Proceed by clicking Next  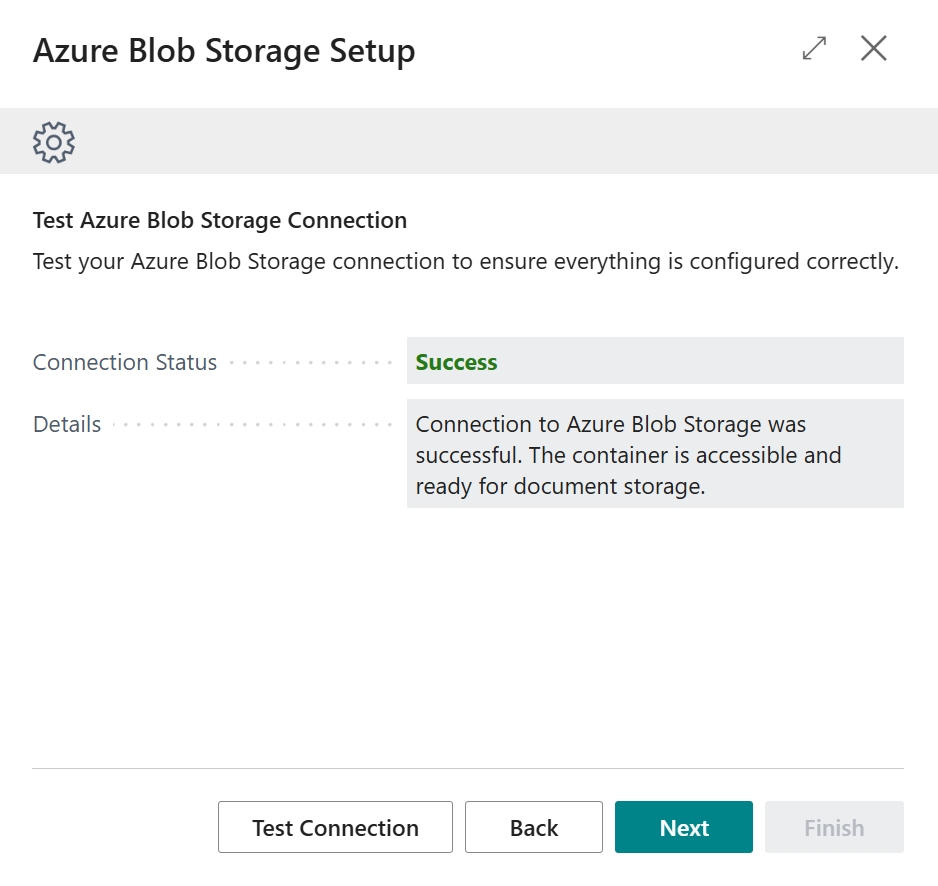click(x=684, y=827)
